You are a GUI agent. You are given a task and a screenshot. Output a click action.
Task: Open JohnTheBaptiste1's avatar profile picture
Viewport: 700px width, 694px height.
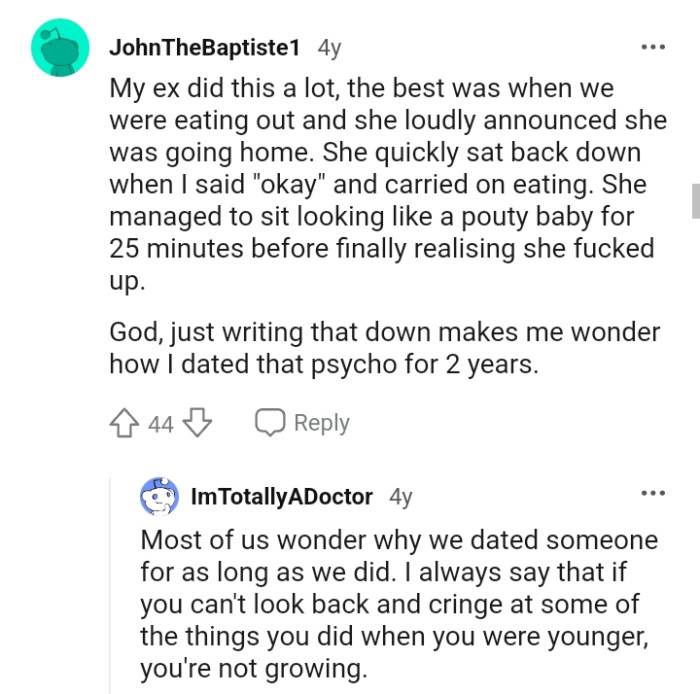[61, 47]
